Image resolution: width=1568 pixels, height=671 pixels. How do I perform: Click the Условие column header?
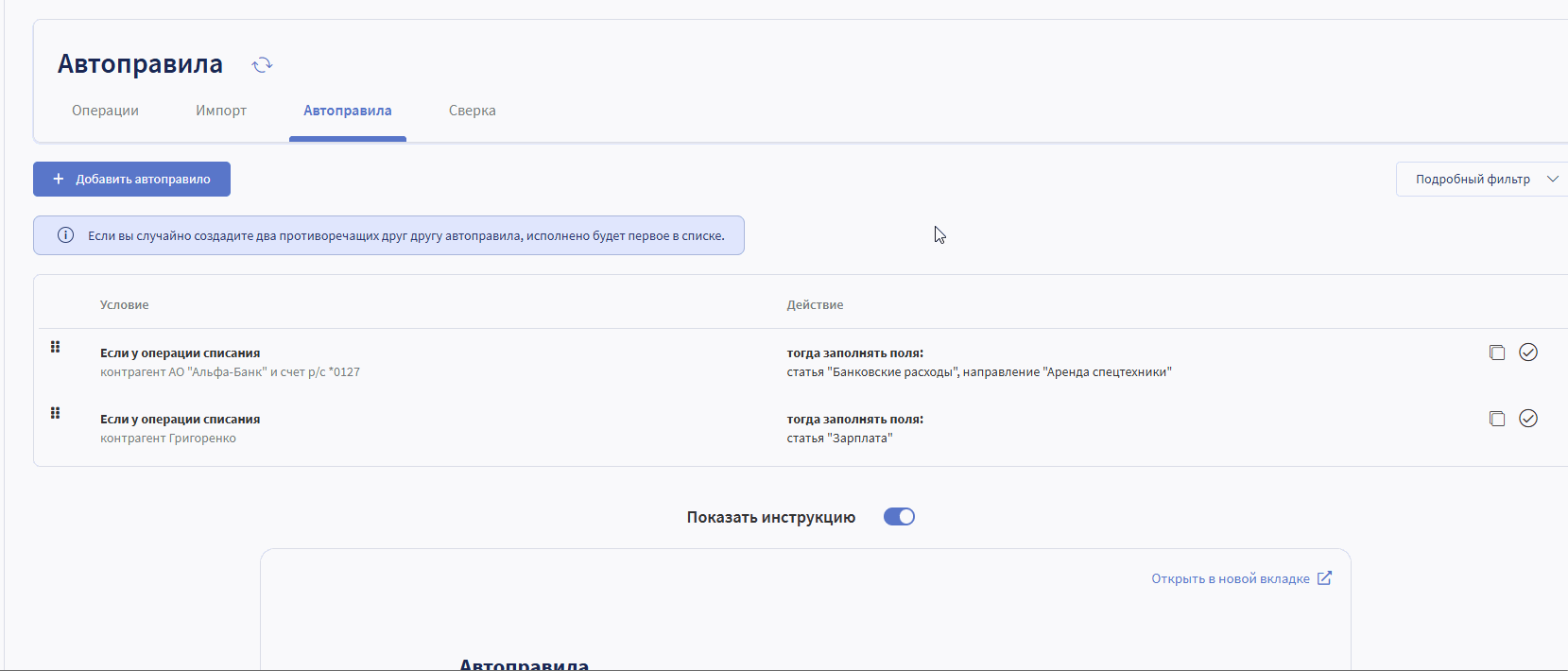click(124, 304)
